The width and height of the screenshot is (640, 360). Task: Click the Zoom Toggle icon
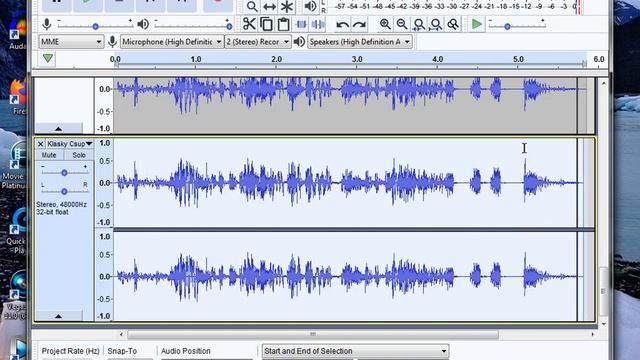point(453,25)
